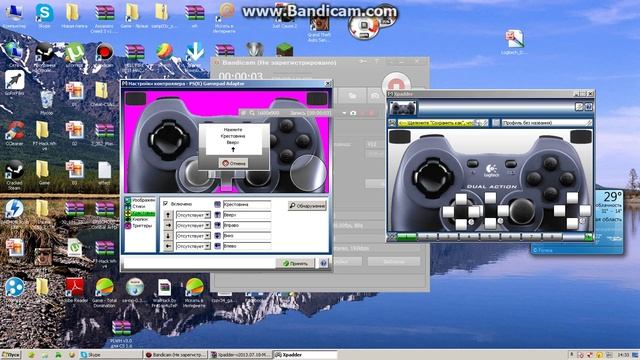This screenshot has height=360, width=640.
Task: Edit the Вправо name field
Action: (x=247, y=225)
